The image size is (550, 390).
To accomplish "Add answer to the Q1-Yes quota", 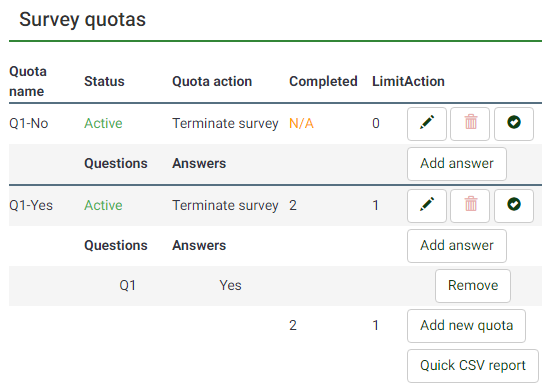I will click(x=457, y=246).
